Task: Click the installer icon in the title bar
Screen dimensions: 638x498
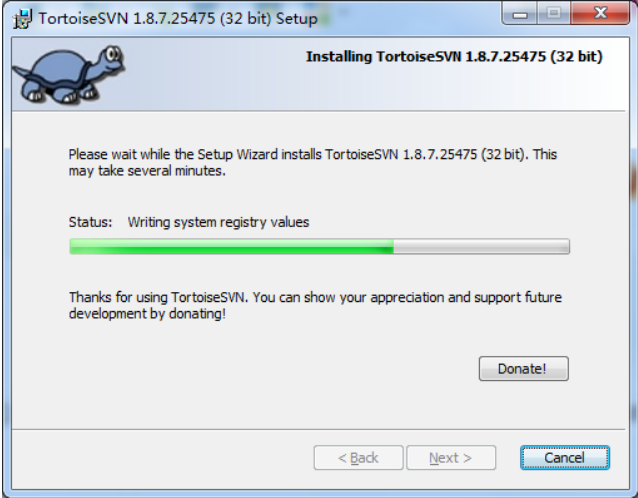Action: pyautogui.click(x=22, y=19)
